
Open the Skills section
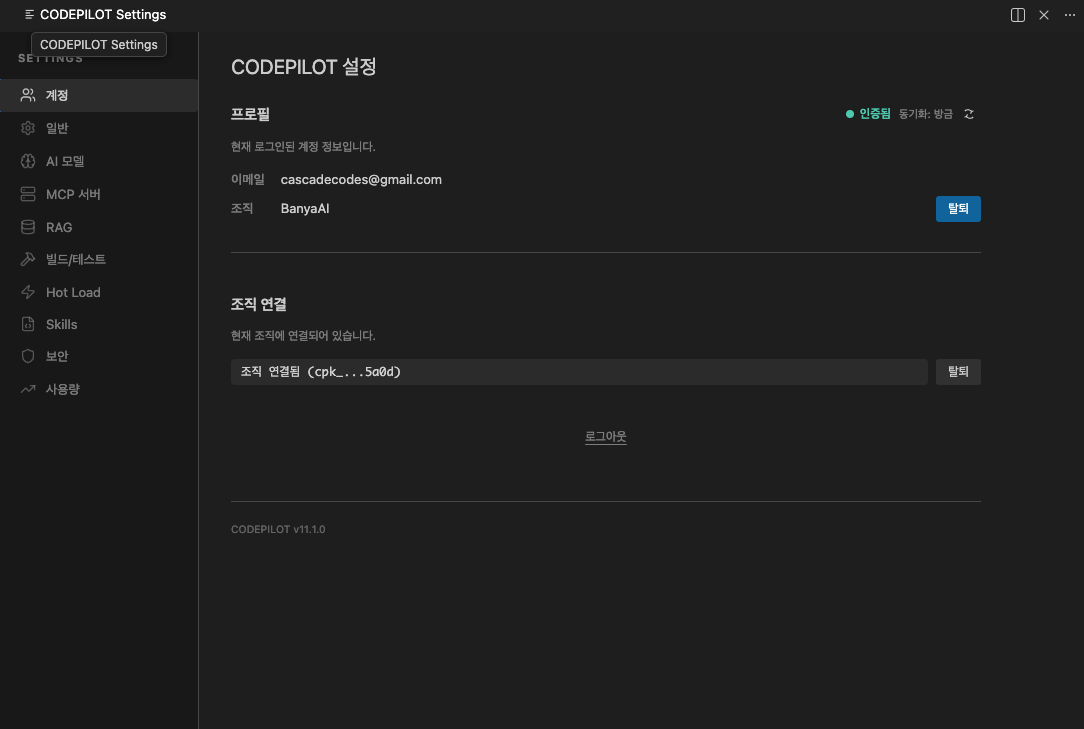pyautogui.click(x=99, y=324)
